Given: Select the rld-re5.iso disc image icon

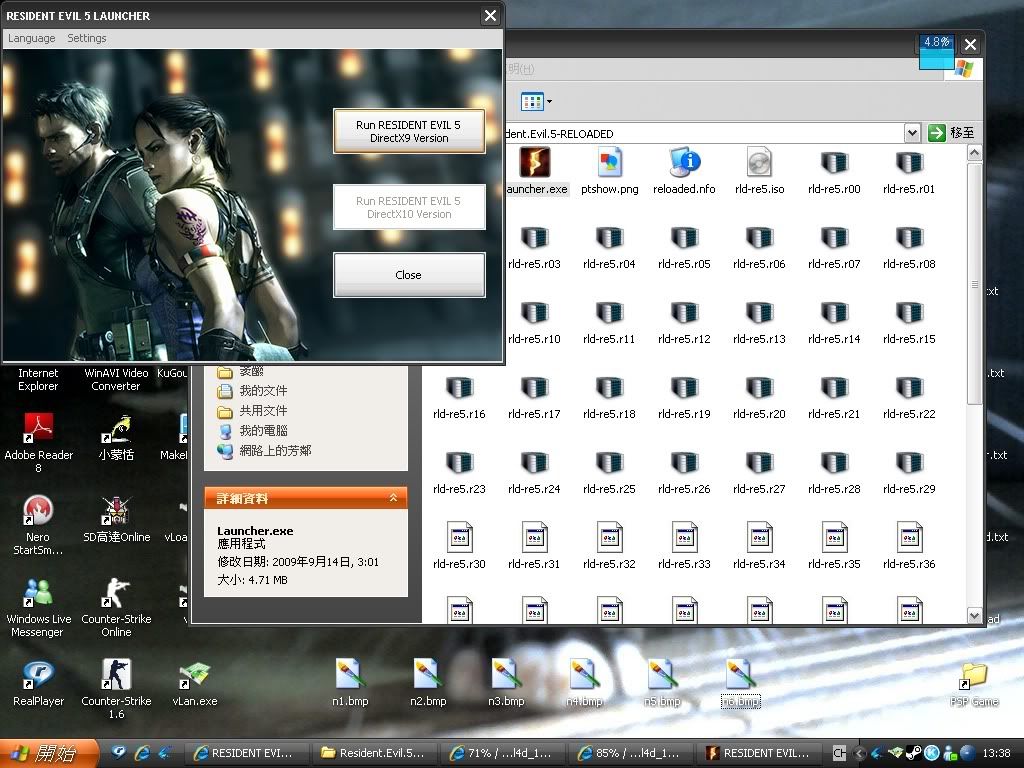Looking at the screenshot, I should (x=759, y=163).
